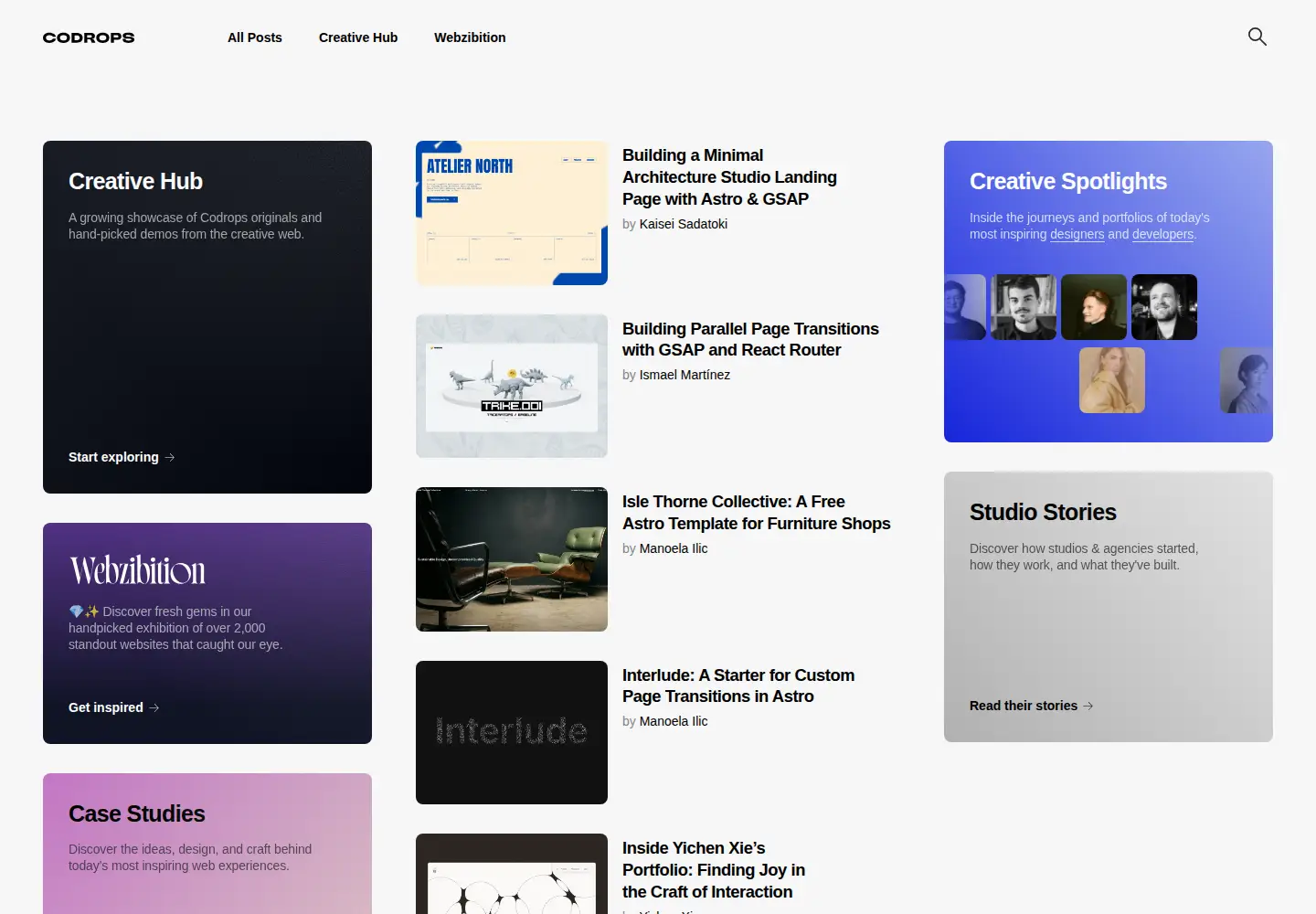
Task: Click the Creative Spotlights card heading
Action: point(1068,181)
